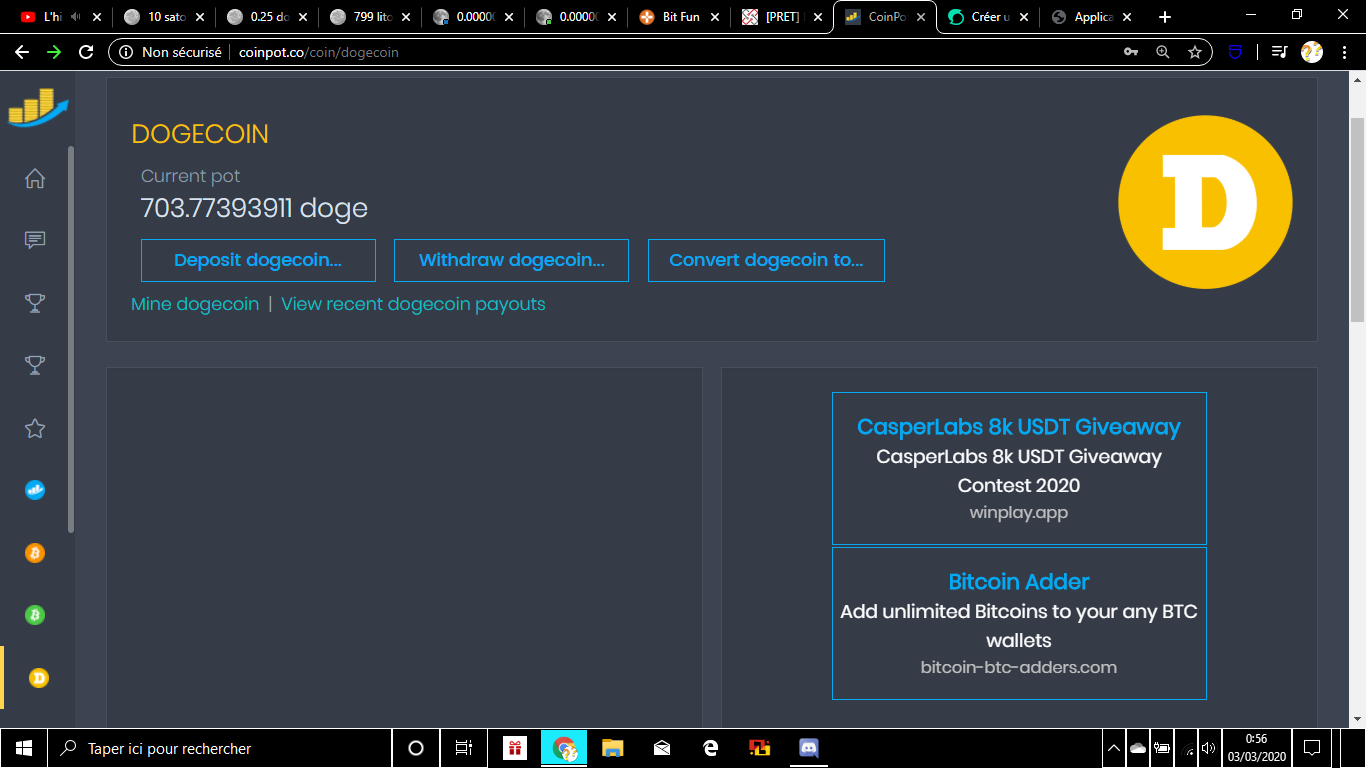Open the chat messages sidebar icon
The width and height of the screenshot is (1366, 768).
(35, 240)
